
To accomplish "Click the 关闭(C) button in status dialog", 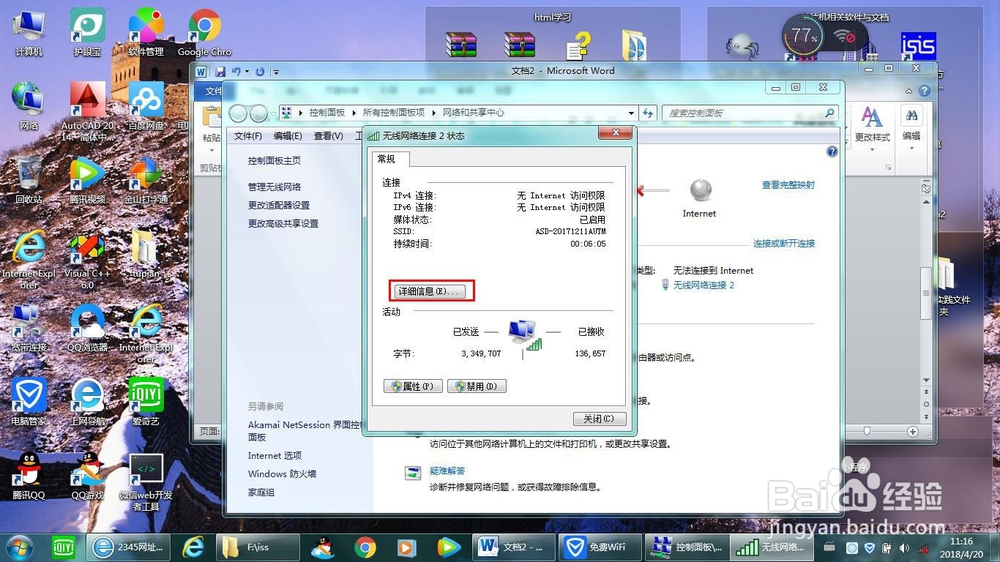I will (599, 418).
